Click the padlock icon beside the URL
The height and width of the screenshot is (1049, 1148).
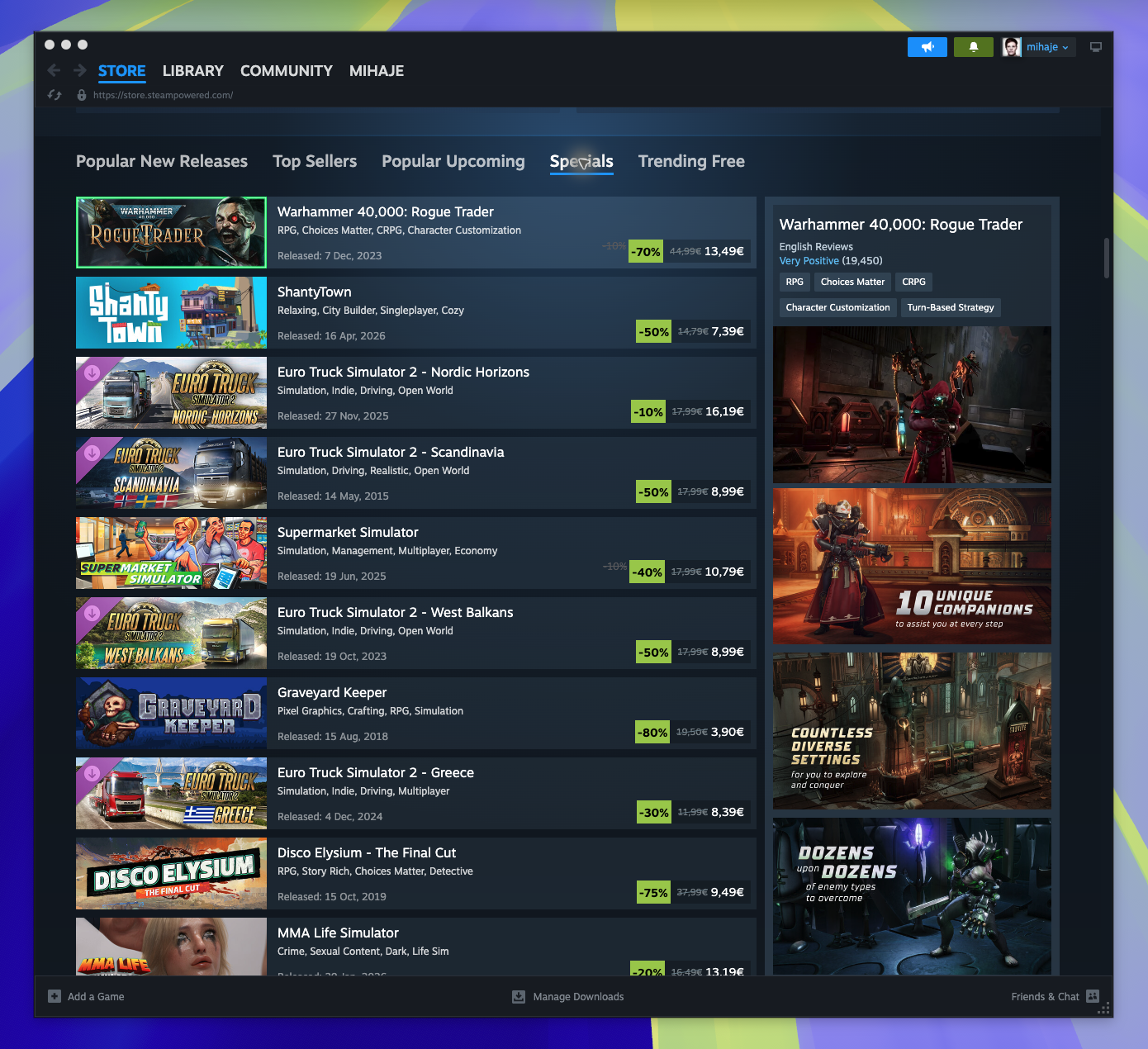coord(82,95)
